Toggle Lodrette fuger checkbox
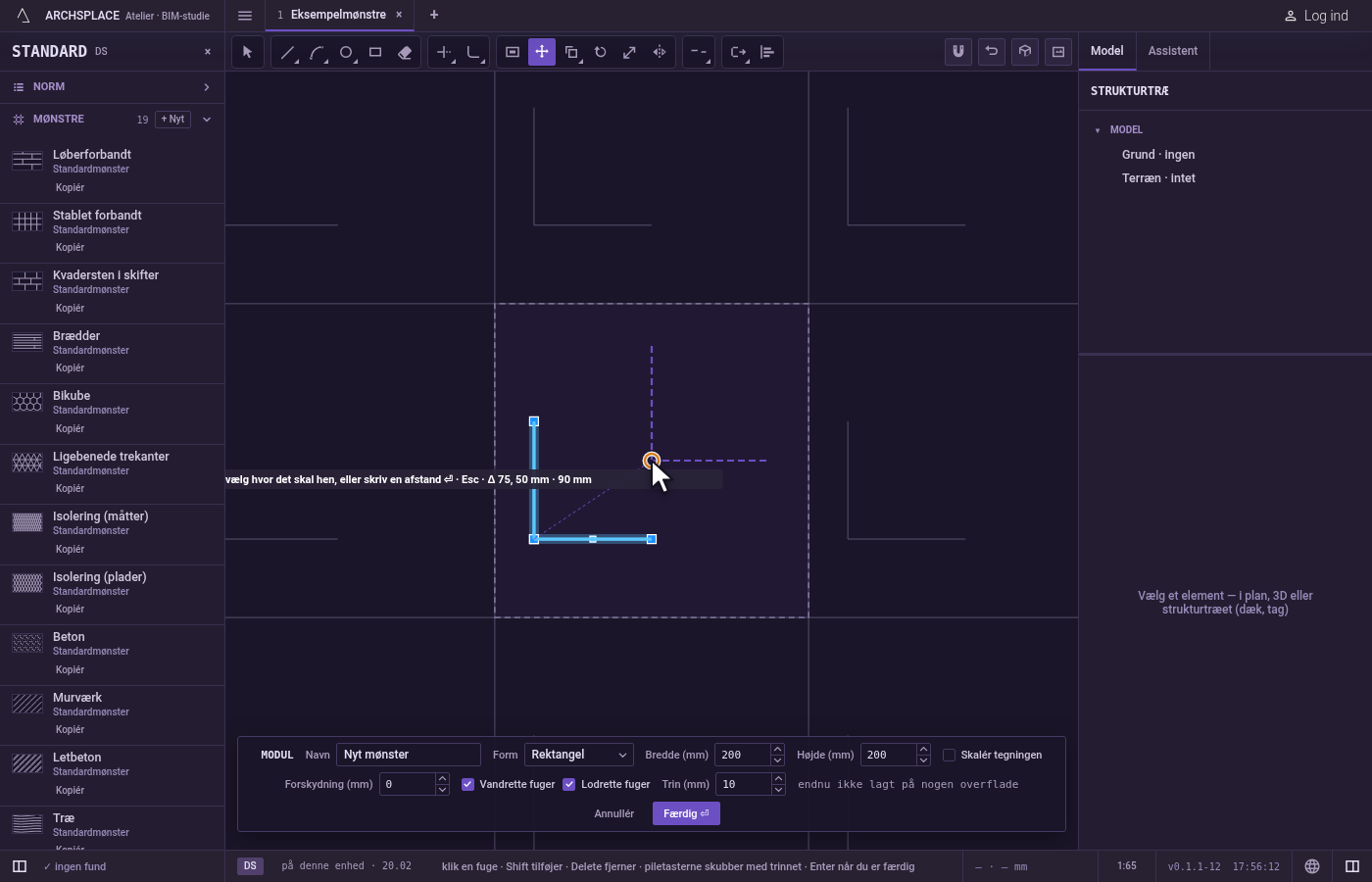1372x882 pixels. (x=569, y=784)
